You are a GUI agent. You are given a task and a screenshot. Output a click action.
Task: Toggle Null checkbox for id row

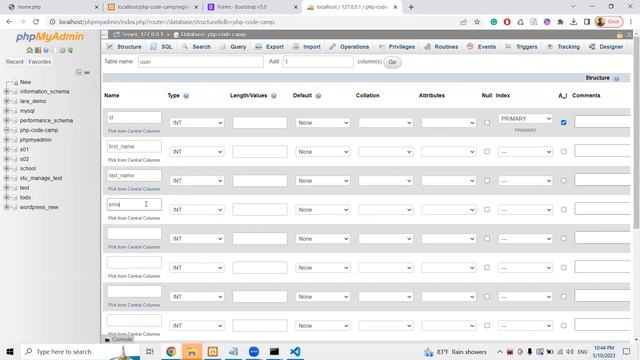point(487,122)
